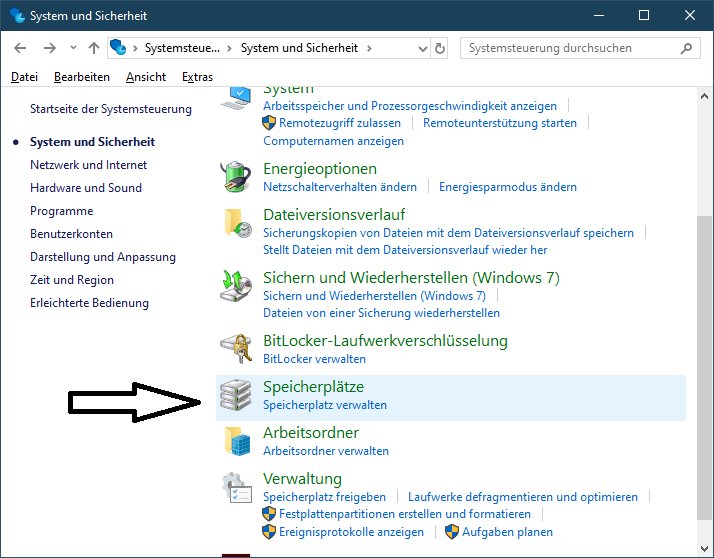714x558 pixels.
Task: Open Erleichterte Bedienung category
Action: click(89, 303)
